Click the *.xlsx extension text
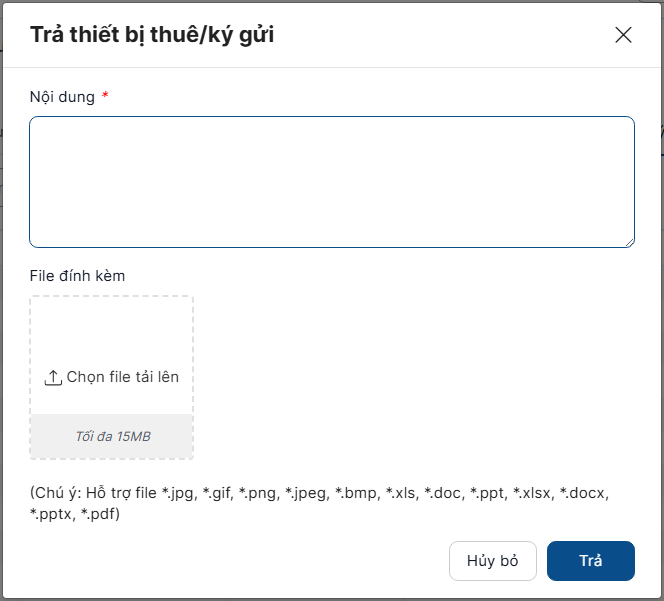The height and width of the screenshot is (601, 664). [x=532, y=494]
